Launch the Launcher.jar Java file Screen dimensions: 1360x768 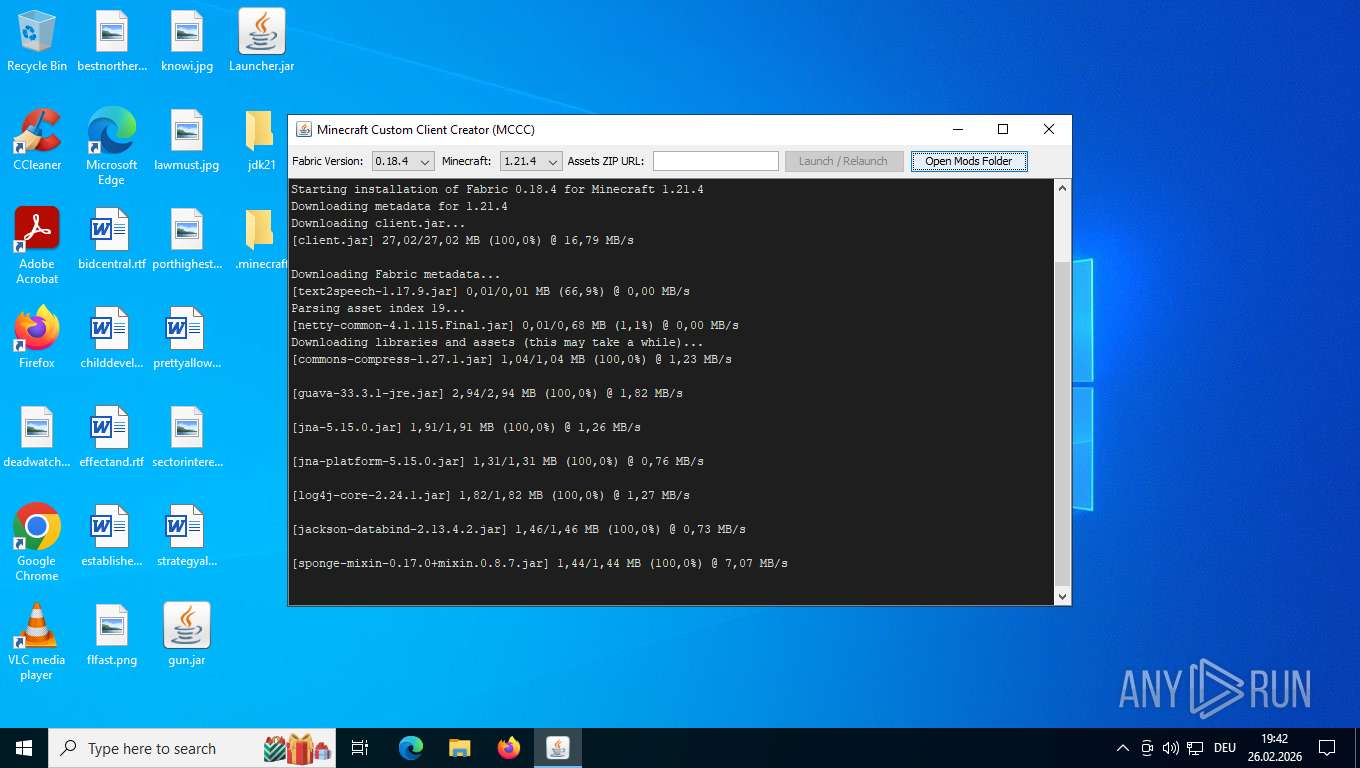click(261, 40)
